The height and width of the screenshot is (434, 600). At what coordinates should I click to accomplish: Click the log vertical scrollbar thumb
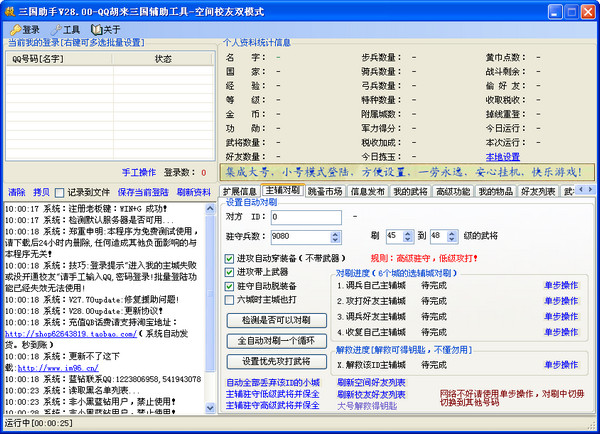pos(210,293)
